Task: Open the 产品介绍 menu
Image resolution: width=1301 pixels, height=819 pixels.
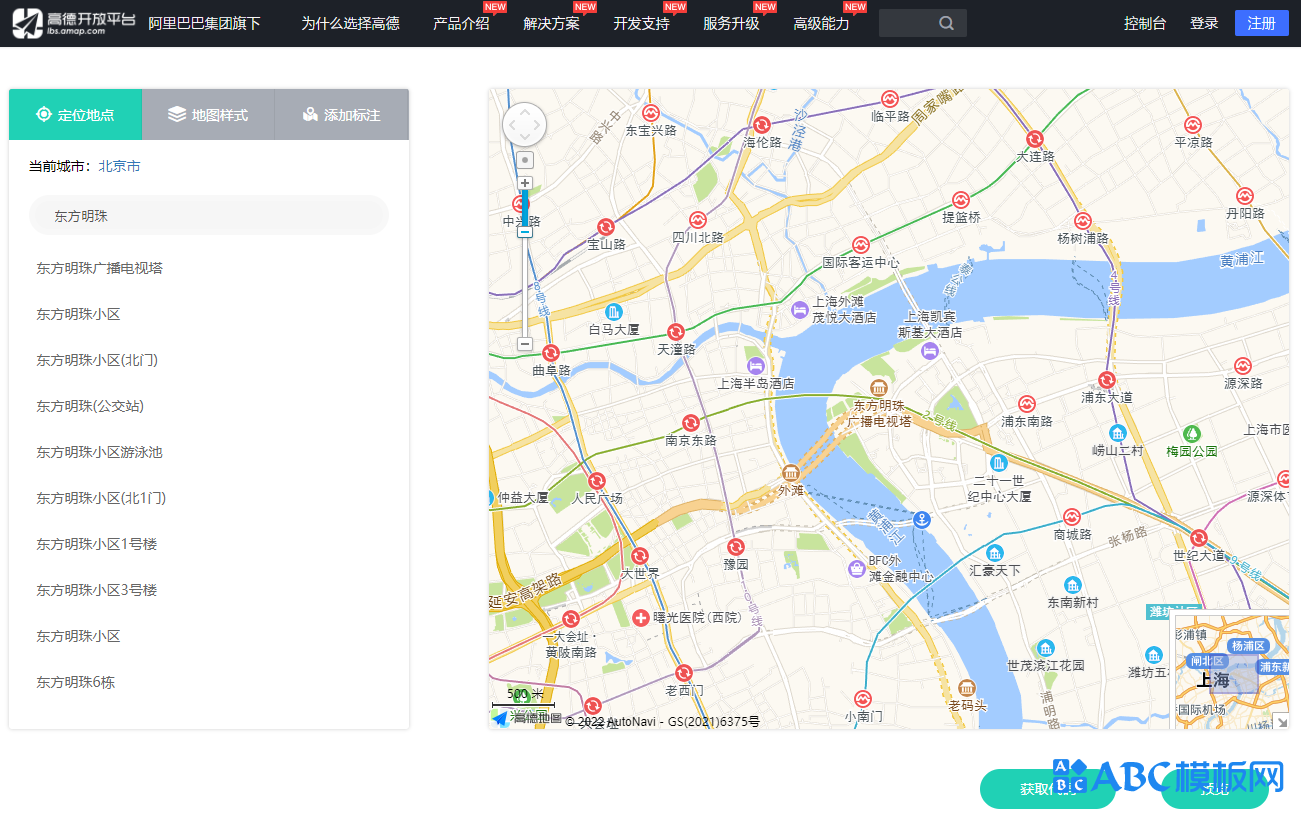Action: click(x=461, y=23)
